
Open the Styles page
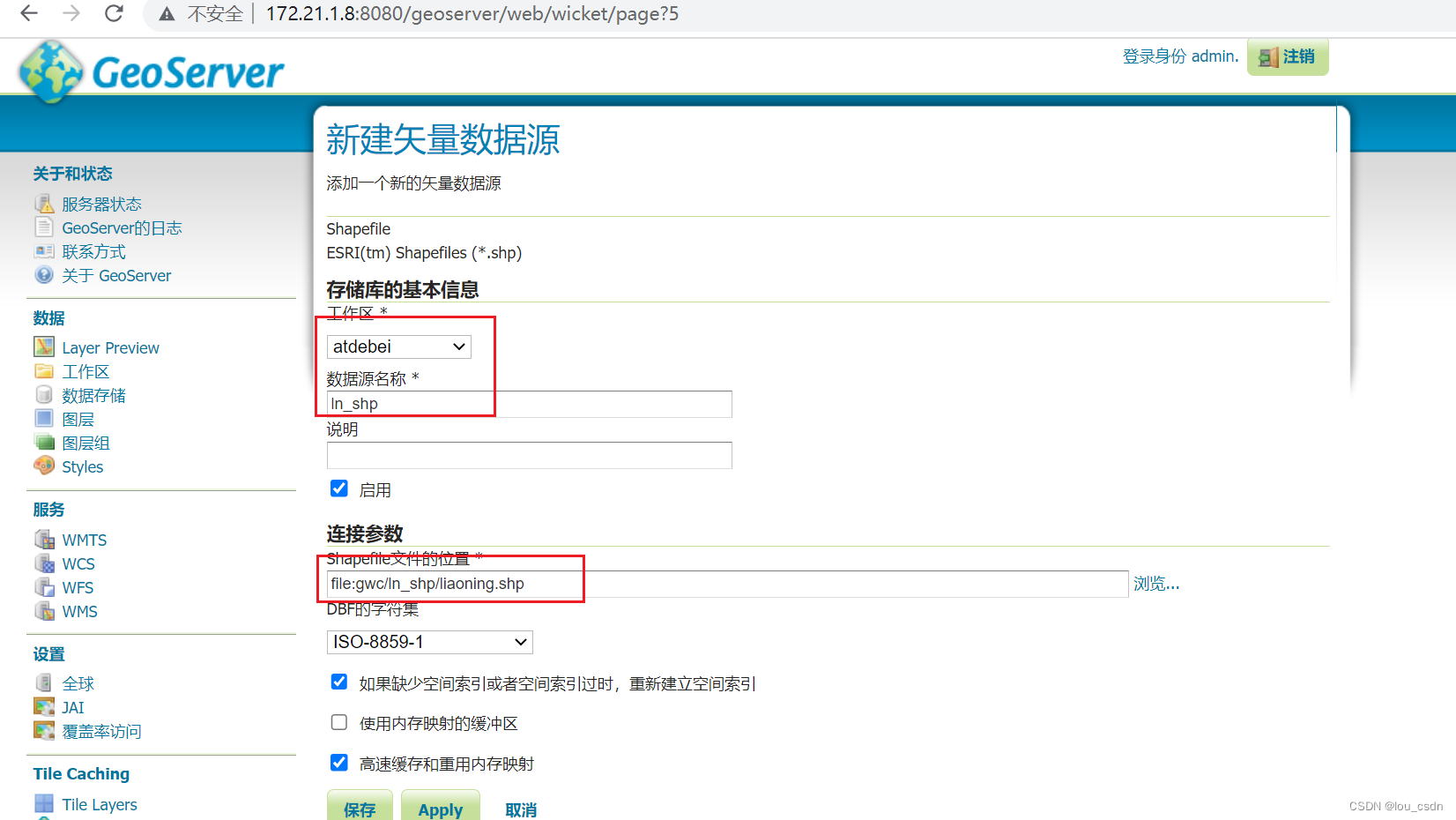tap(82, 466)
